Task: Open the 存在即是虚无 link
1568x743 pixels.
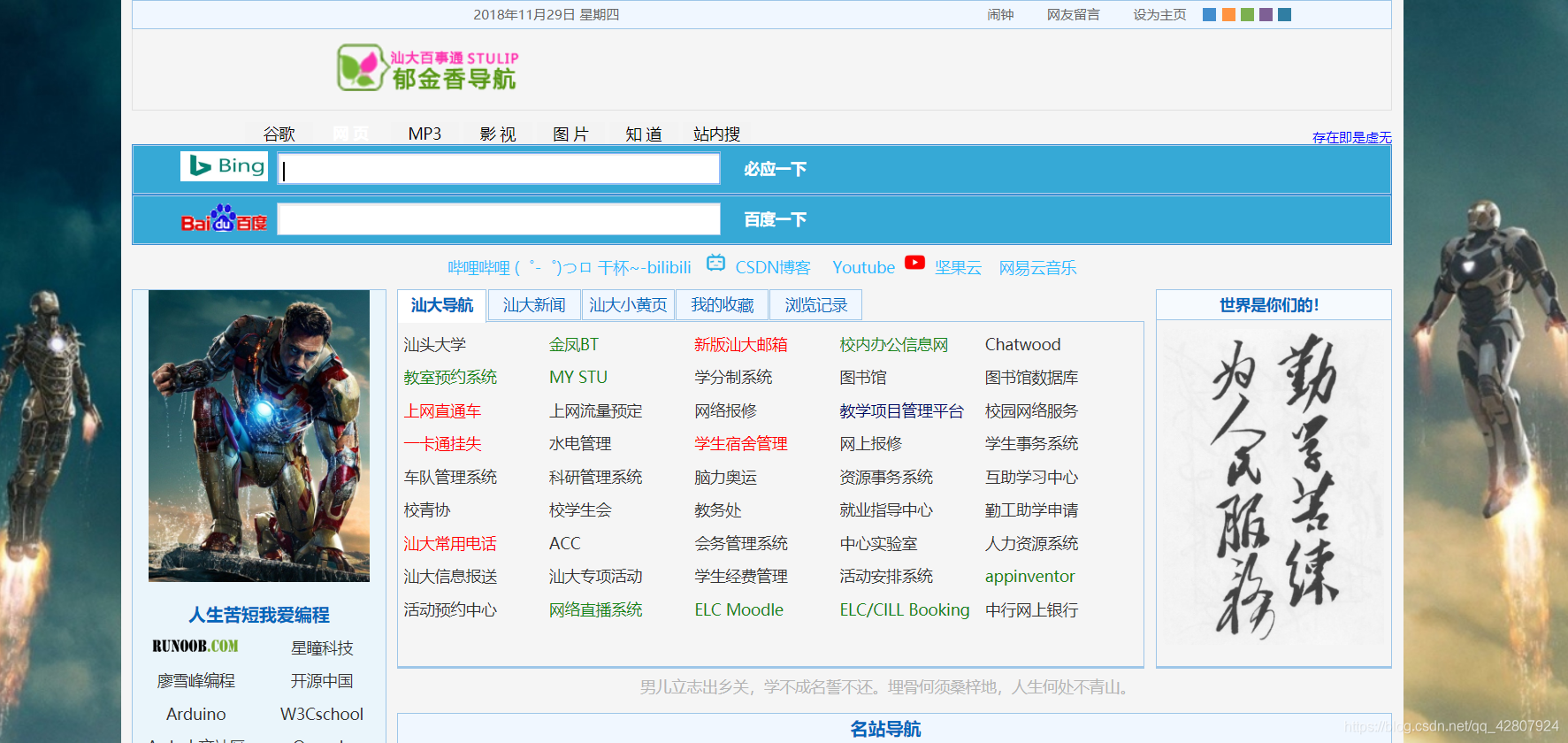Action: coord(1351,137)
